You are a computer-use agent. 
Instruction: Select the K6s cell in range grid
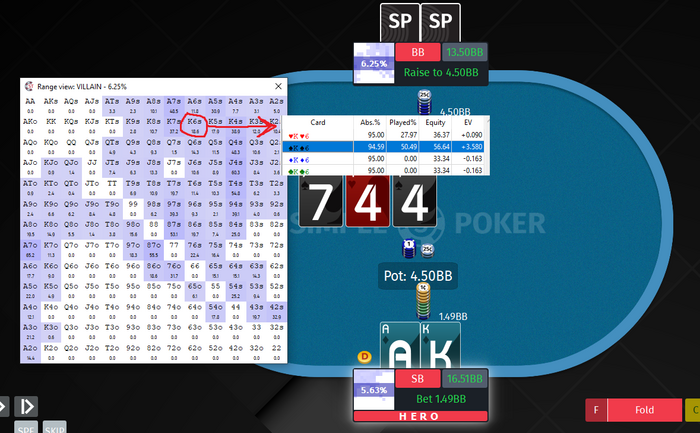194,126
